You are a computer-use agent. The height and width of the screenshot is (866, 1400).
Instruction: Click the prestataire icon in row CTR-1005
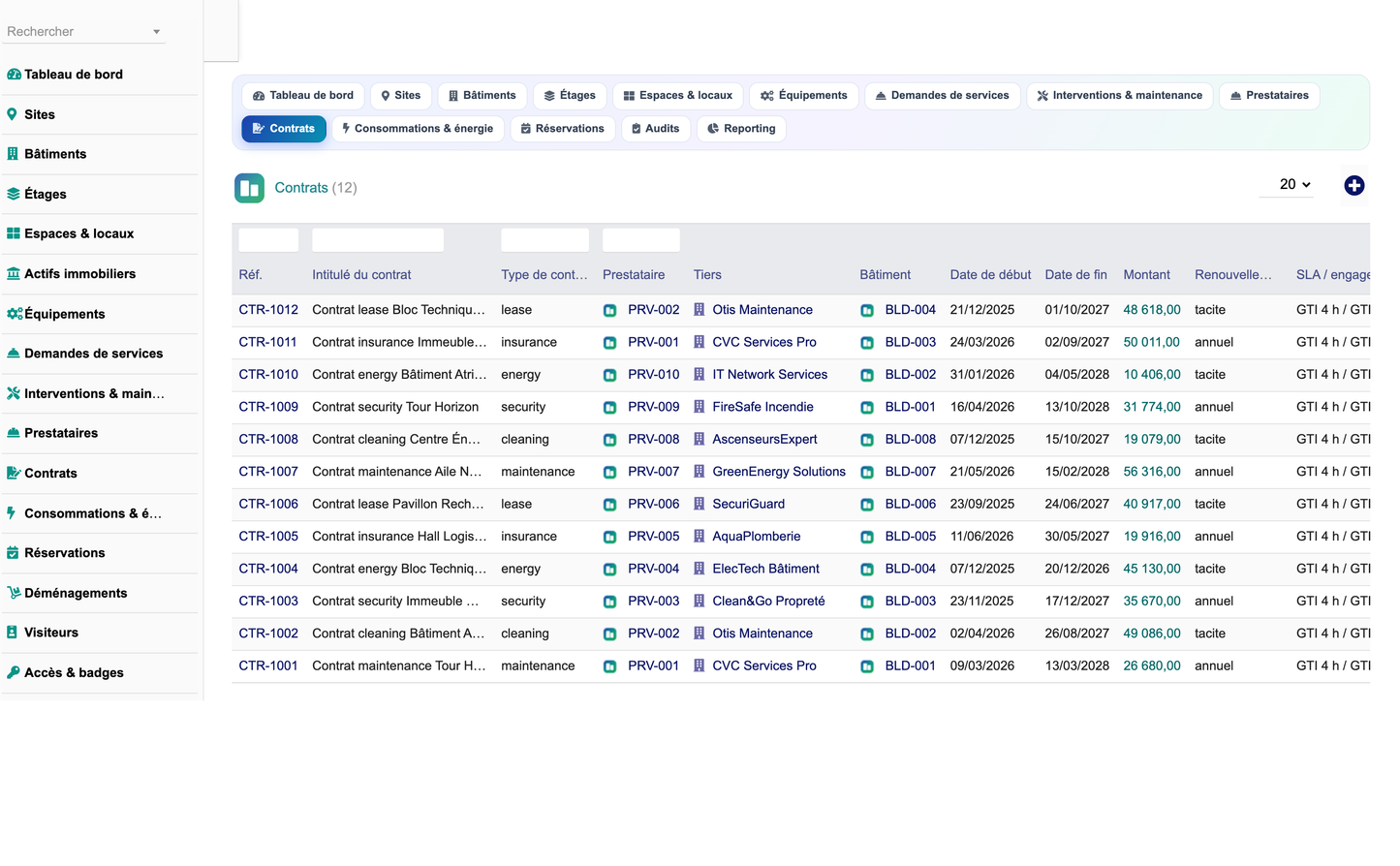point(609,538)
